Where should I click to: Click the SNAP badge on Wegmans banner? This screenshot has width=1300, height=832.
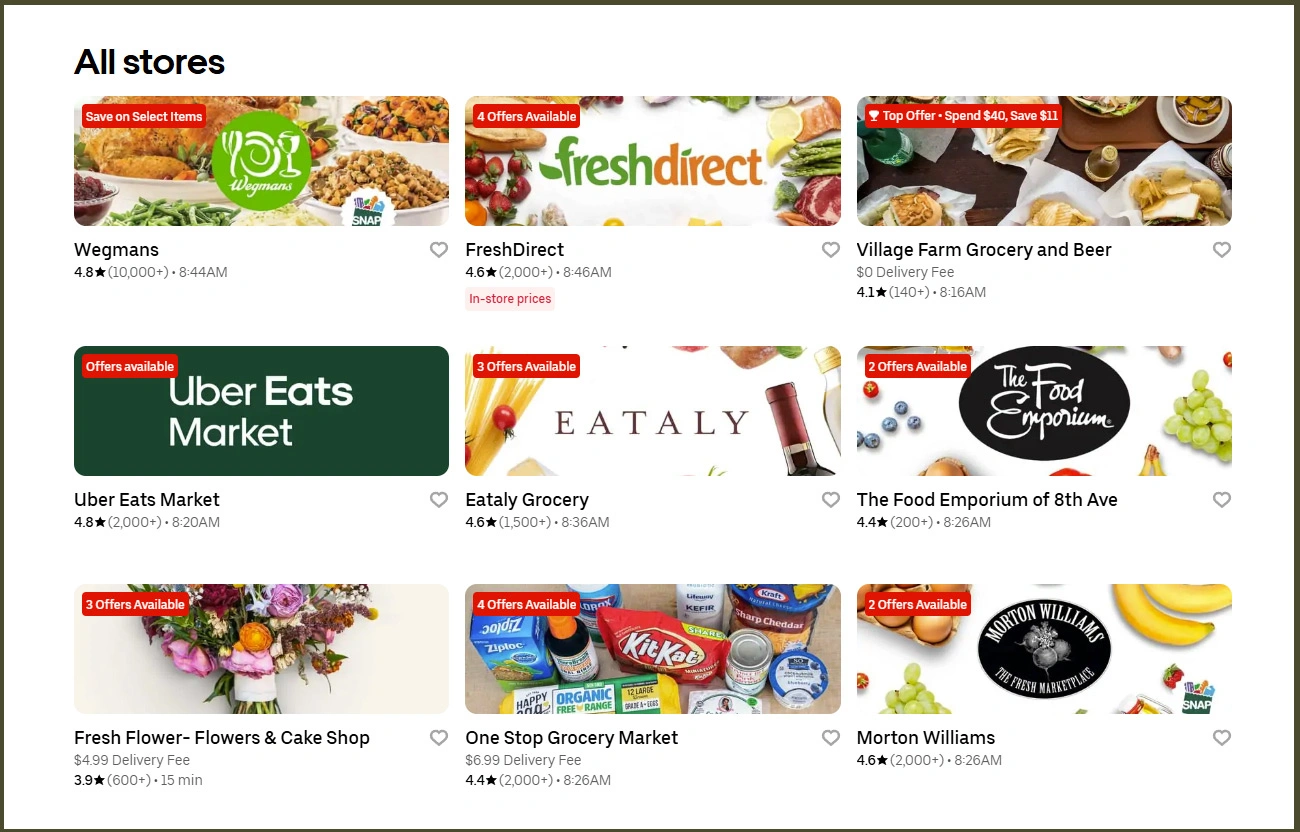(369, 211)
